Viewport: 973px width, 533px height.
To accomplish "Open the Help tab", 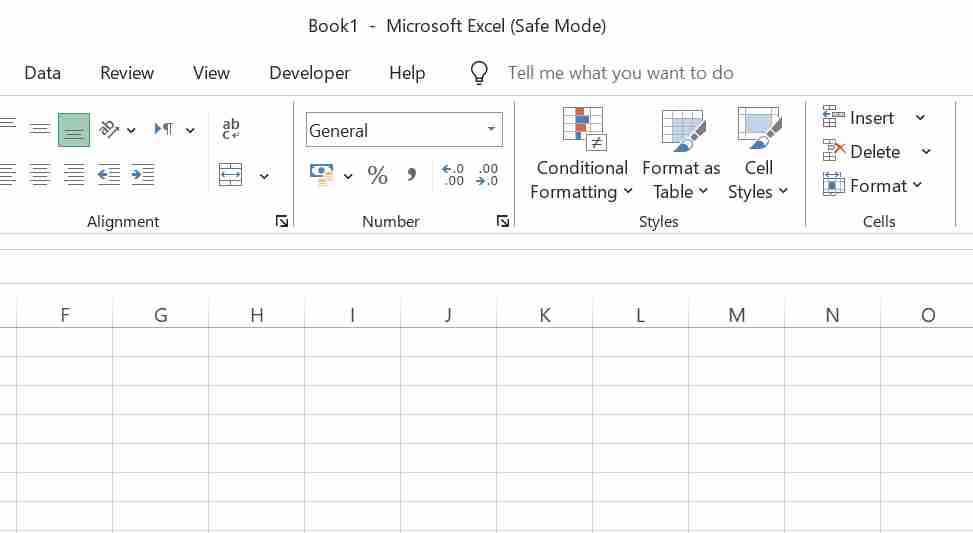I will click(x=407, y=73).
